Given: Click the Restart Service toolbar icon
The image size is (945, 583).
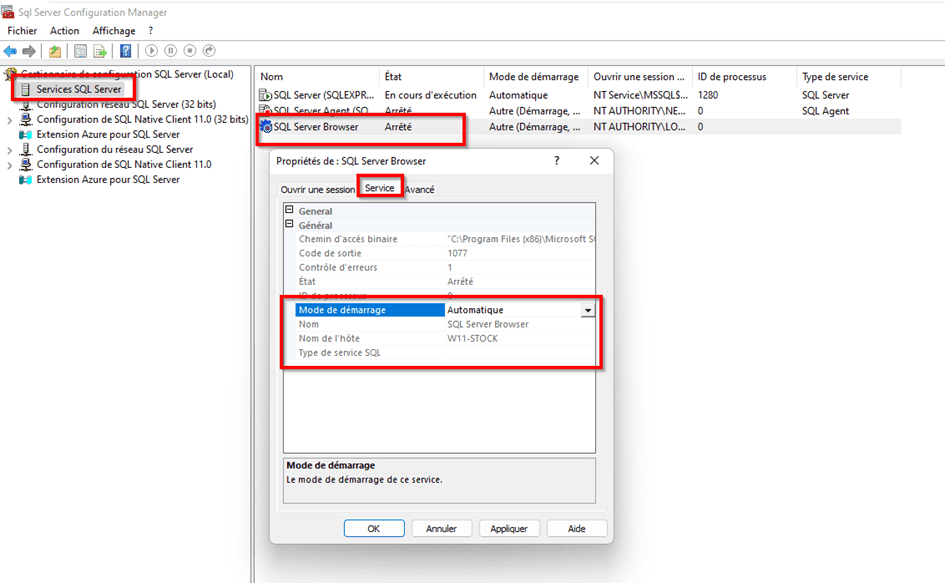Looking at the screenshot, I should click(x=209, y=51).
